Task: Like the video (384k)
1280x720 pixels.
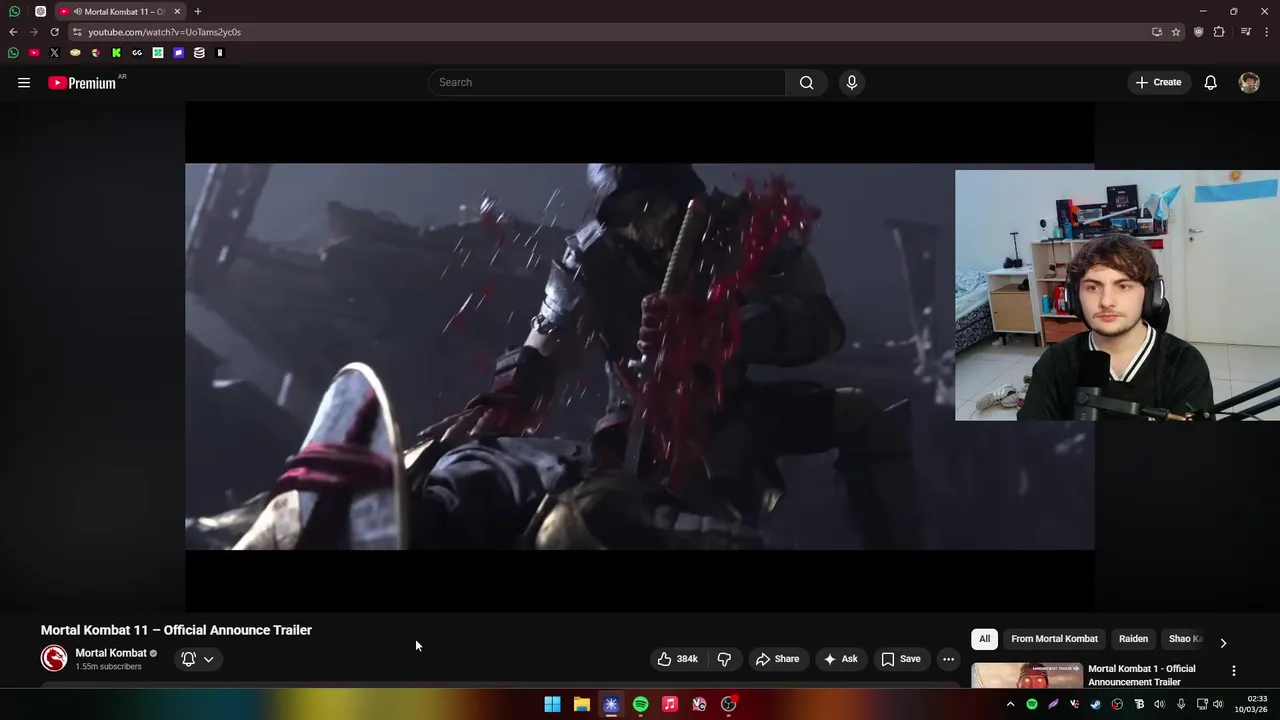Action: pyautogui.click(x=677, y=659)
